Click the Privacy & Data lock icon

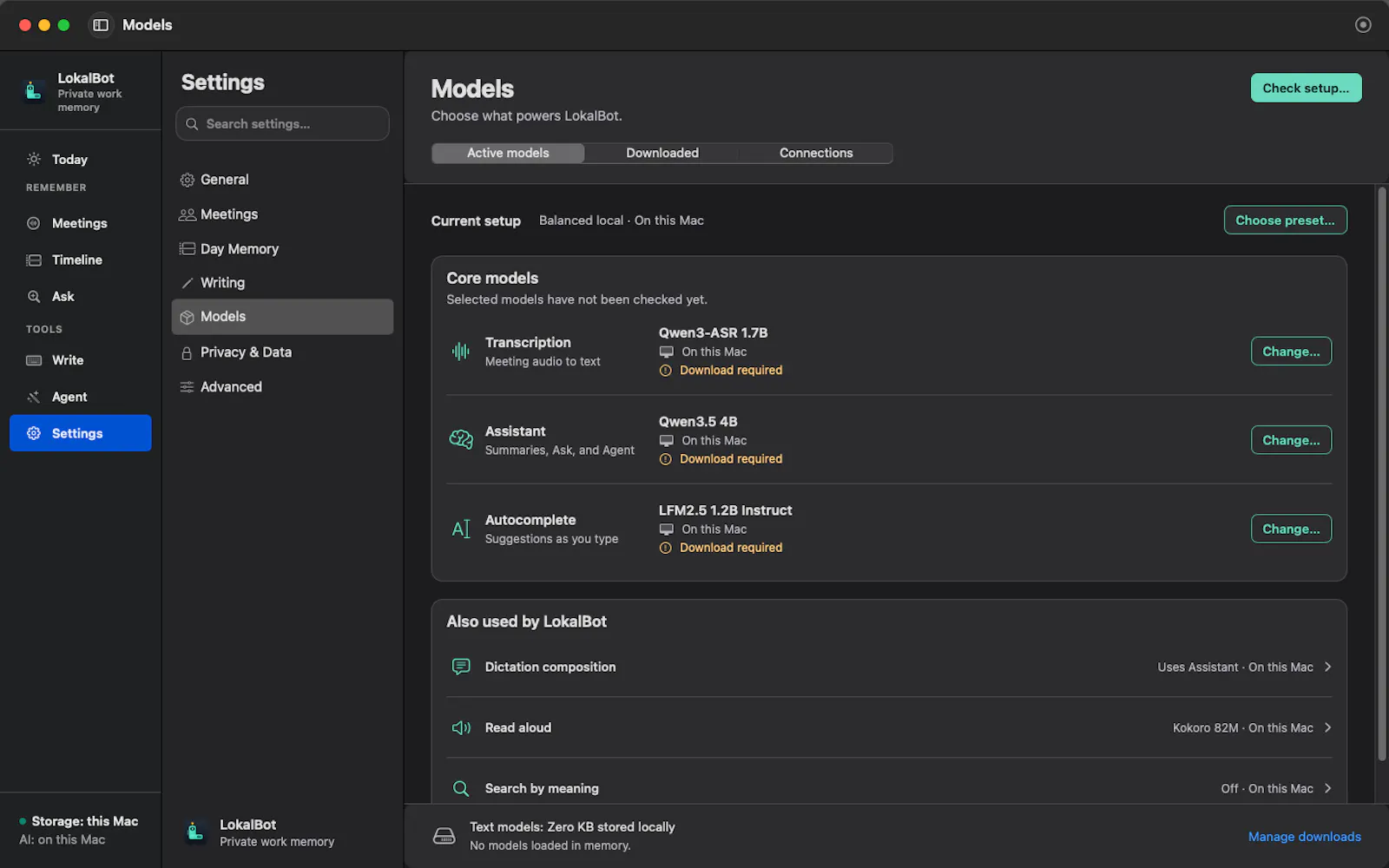tap(187, 352)
